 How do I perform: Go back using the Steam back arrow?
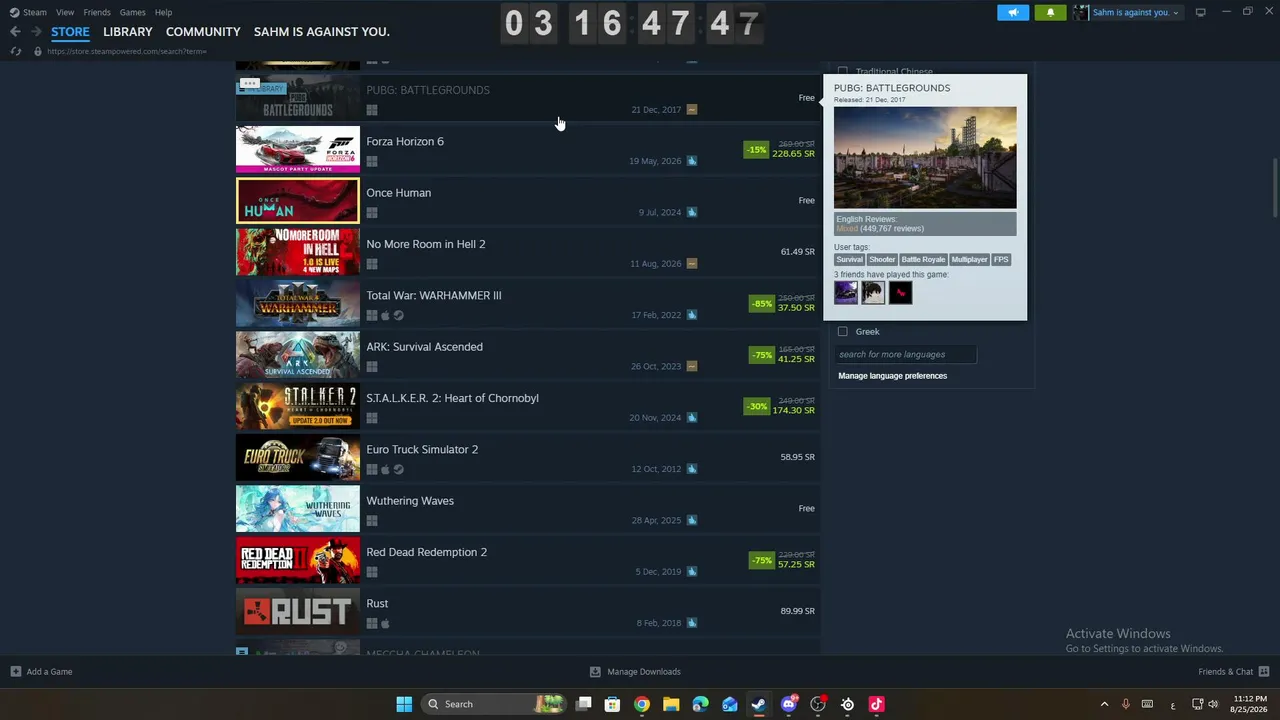pyautogui.click(x=15, y=32)
